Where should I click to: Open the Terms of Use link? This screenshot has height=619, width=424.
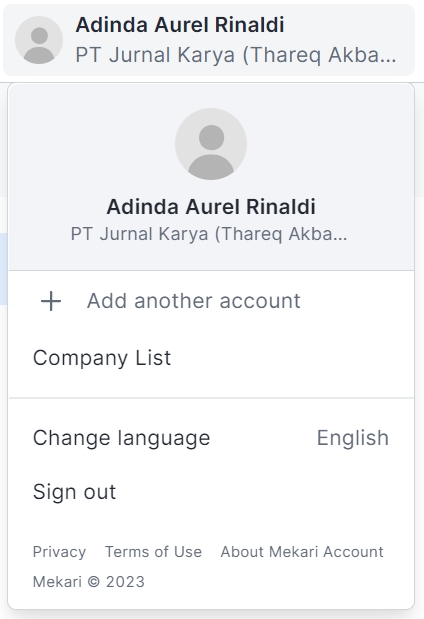point(153,551)
